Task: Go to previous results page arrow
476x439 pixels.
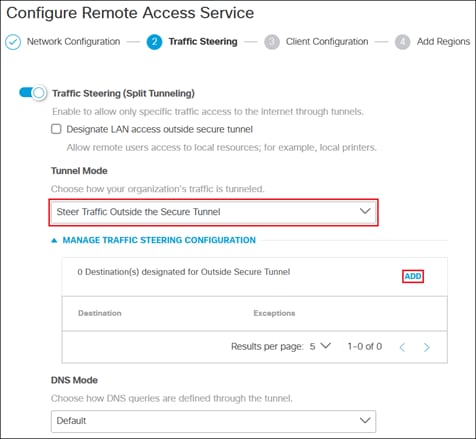Action: click(402, 347)
